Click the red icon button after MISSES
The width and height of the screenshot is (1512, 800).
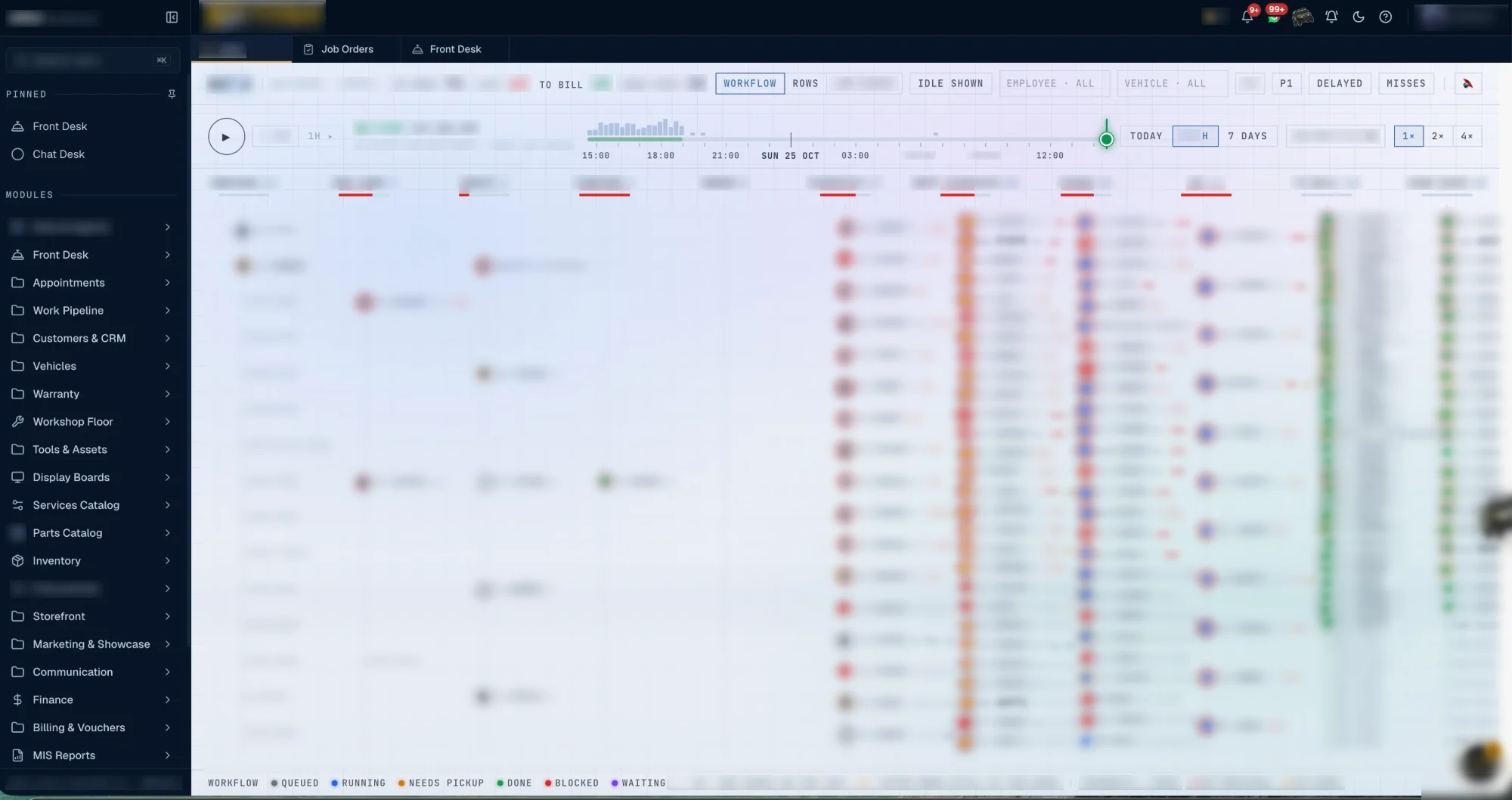(x=1467, y=84)
